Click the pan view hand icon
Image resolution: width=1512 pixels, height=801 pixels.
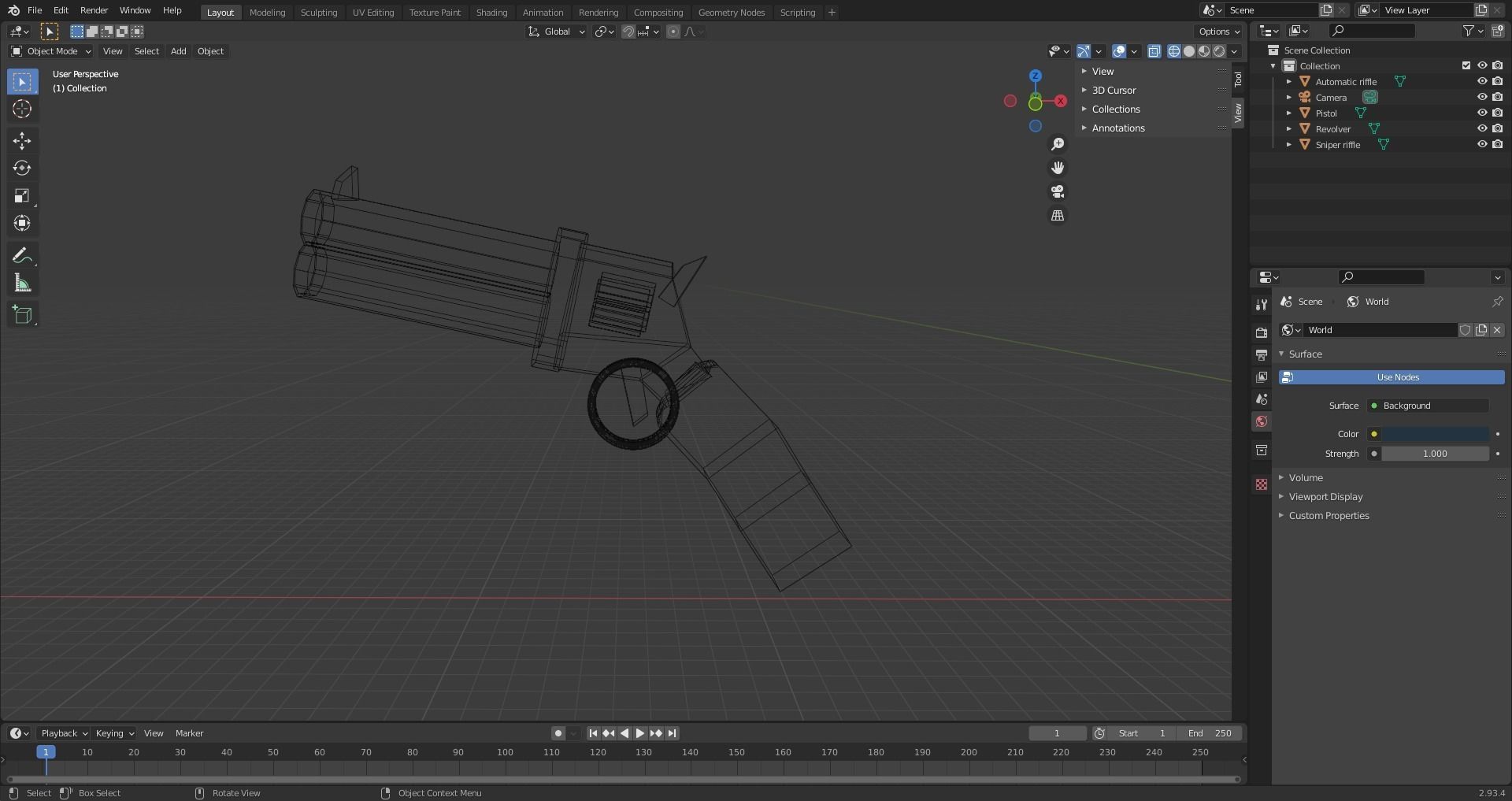[1058, 168]
